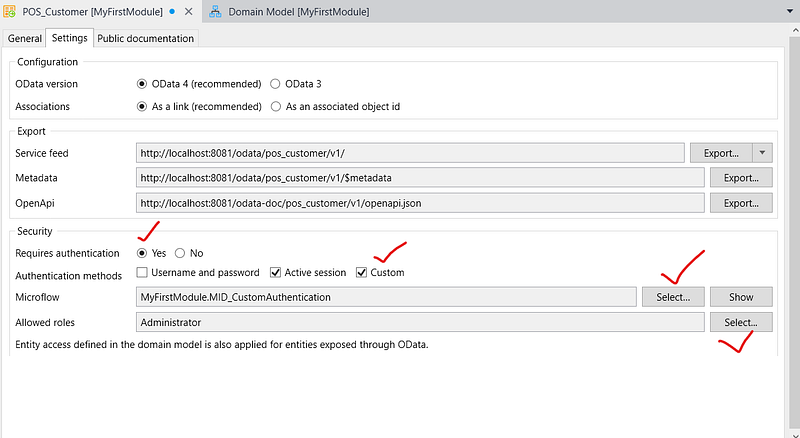Export the OpenApi JSON file

(x=741, y=203)
